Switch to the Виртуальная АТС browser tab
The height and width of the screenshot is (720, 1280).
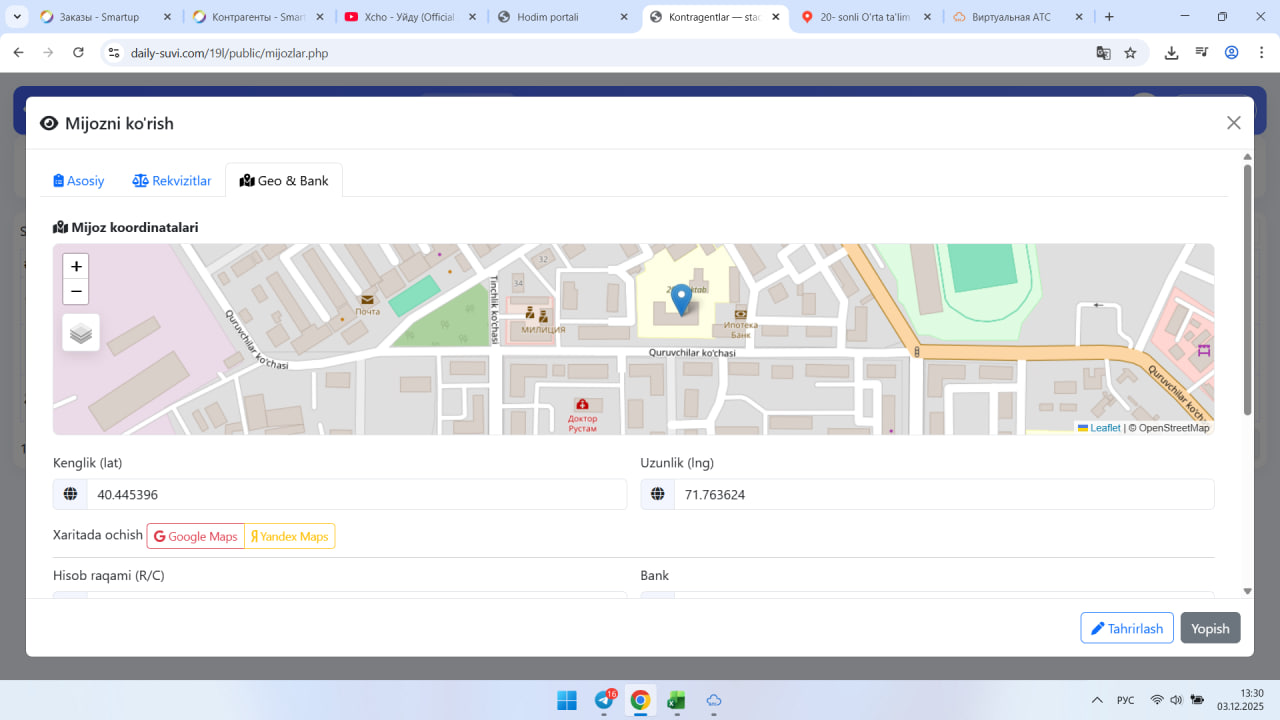pyautogui.click(x=1018, y=17)
